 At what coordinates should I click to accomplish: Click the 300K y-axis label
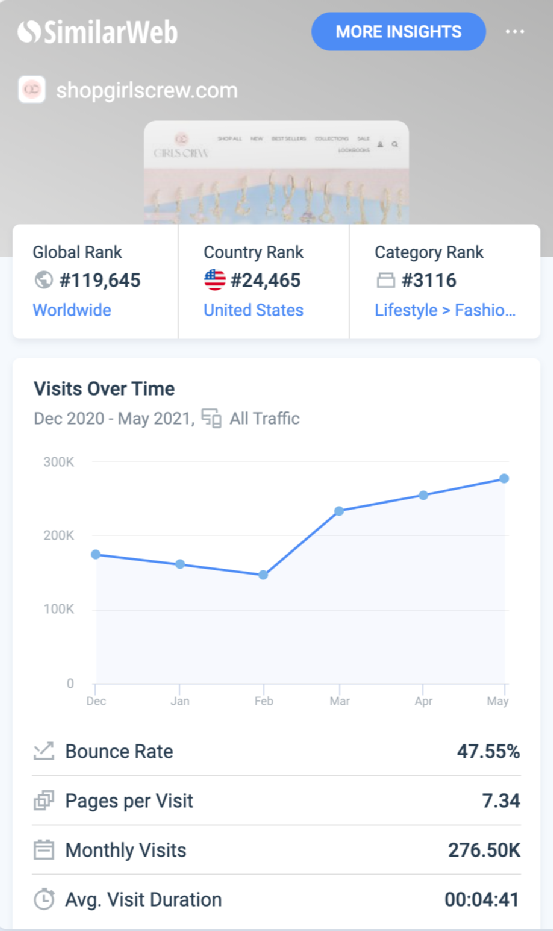pyautogui.click(x=59, y=461)
